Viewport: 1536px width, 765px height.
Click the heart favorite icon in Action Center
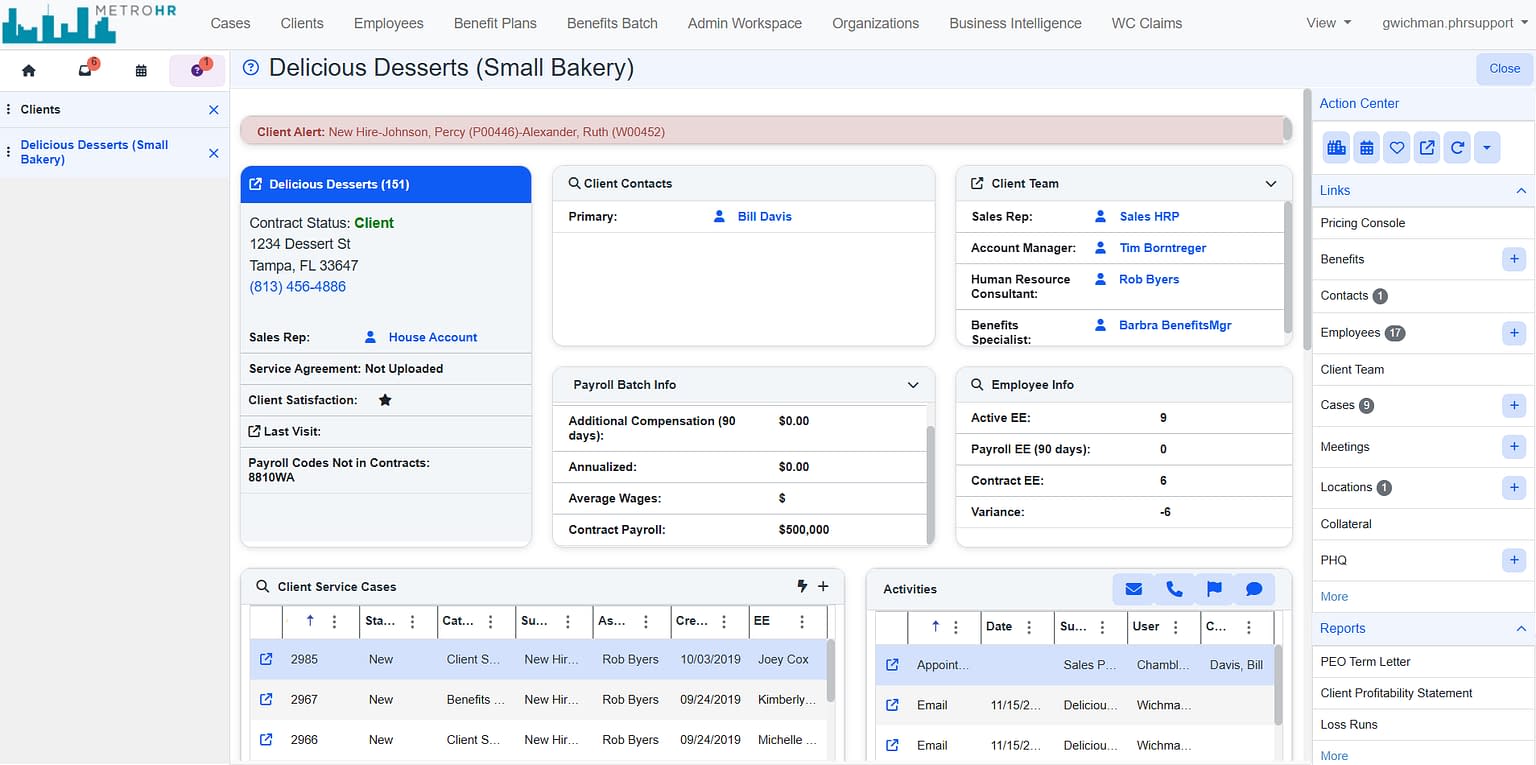(1396, 147)
